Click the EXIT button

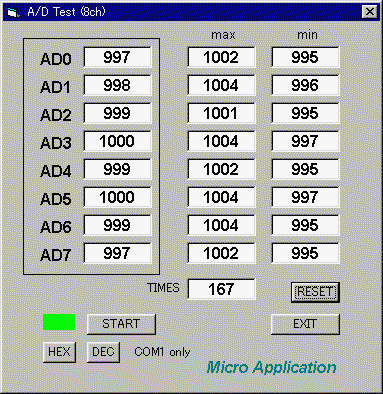pos(305,324)
